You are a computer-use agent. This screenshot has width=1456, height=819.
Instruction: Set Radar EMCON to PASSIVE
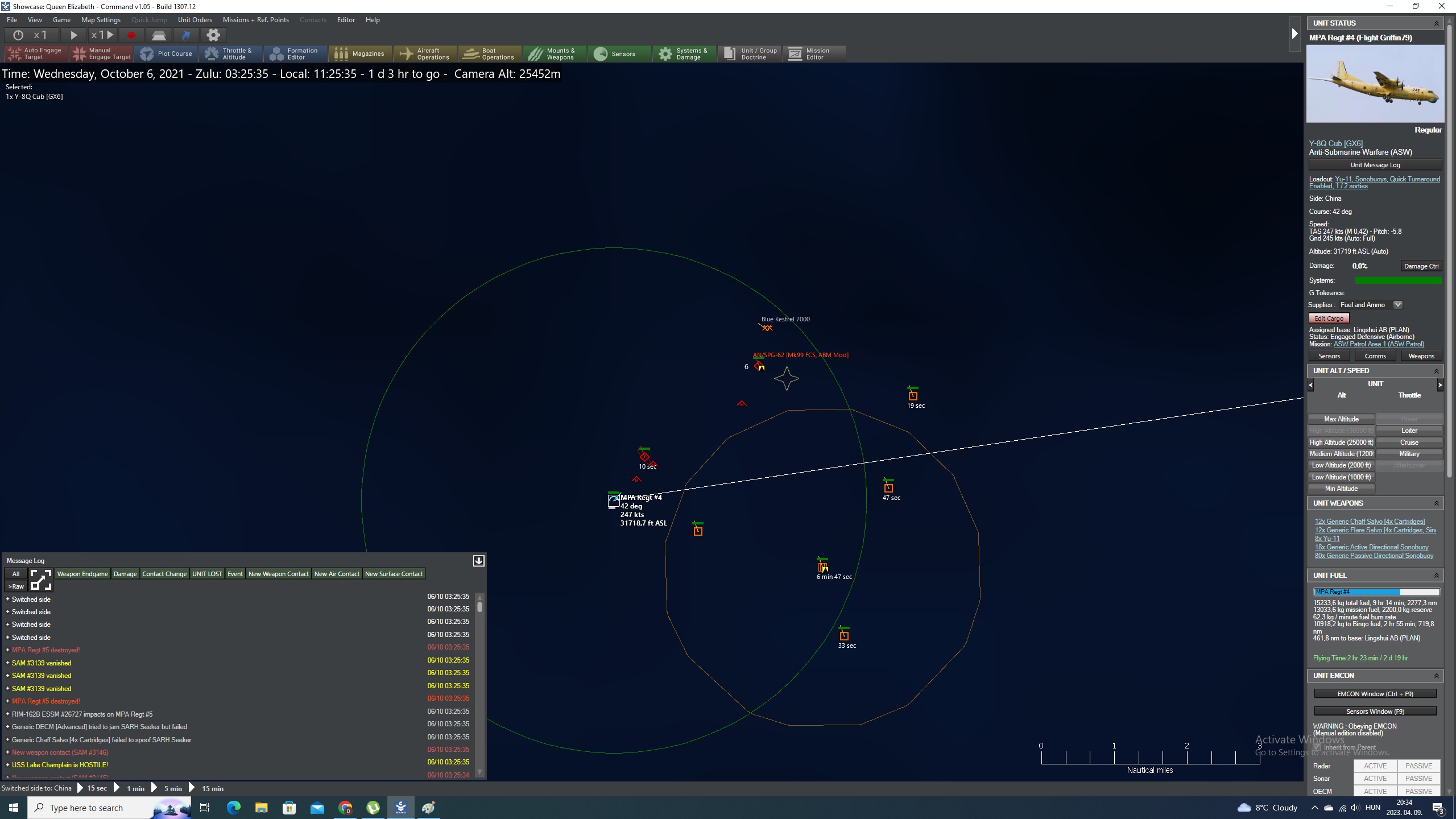point(1418,766)
